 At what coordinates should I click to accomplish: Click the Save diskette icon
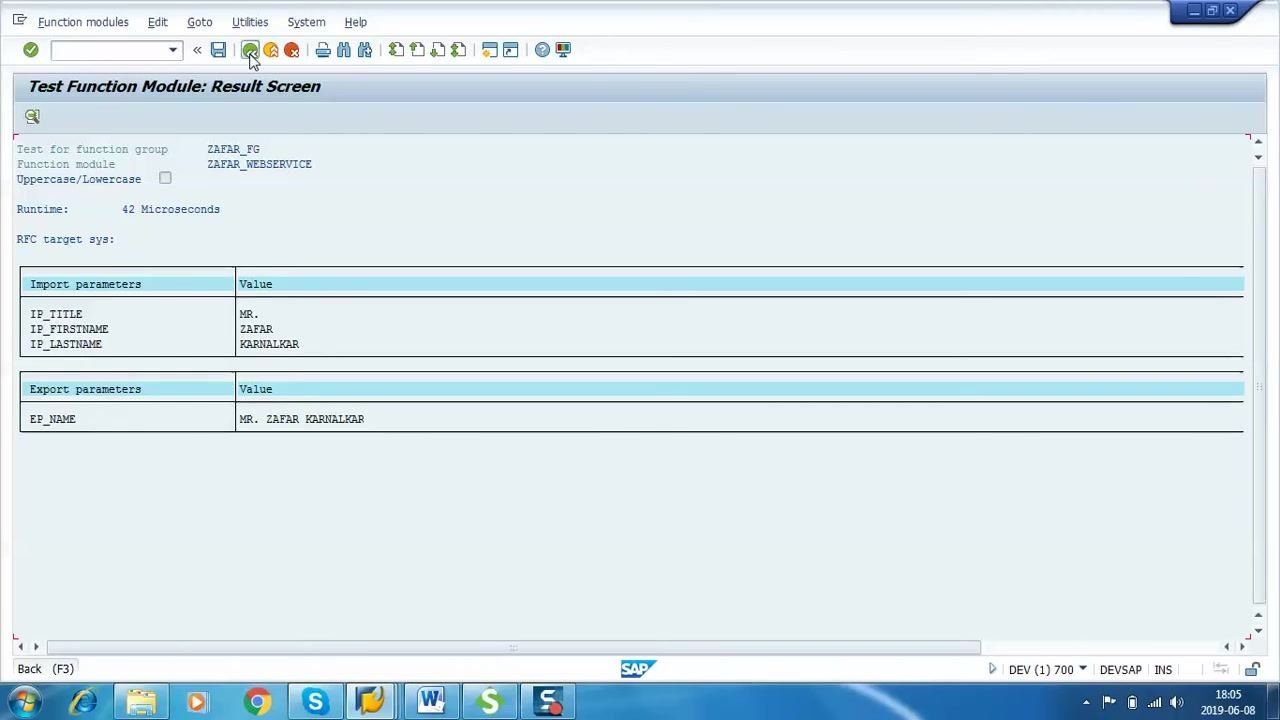click(x=218, y=50)
